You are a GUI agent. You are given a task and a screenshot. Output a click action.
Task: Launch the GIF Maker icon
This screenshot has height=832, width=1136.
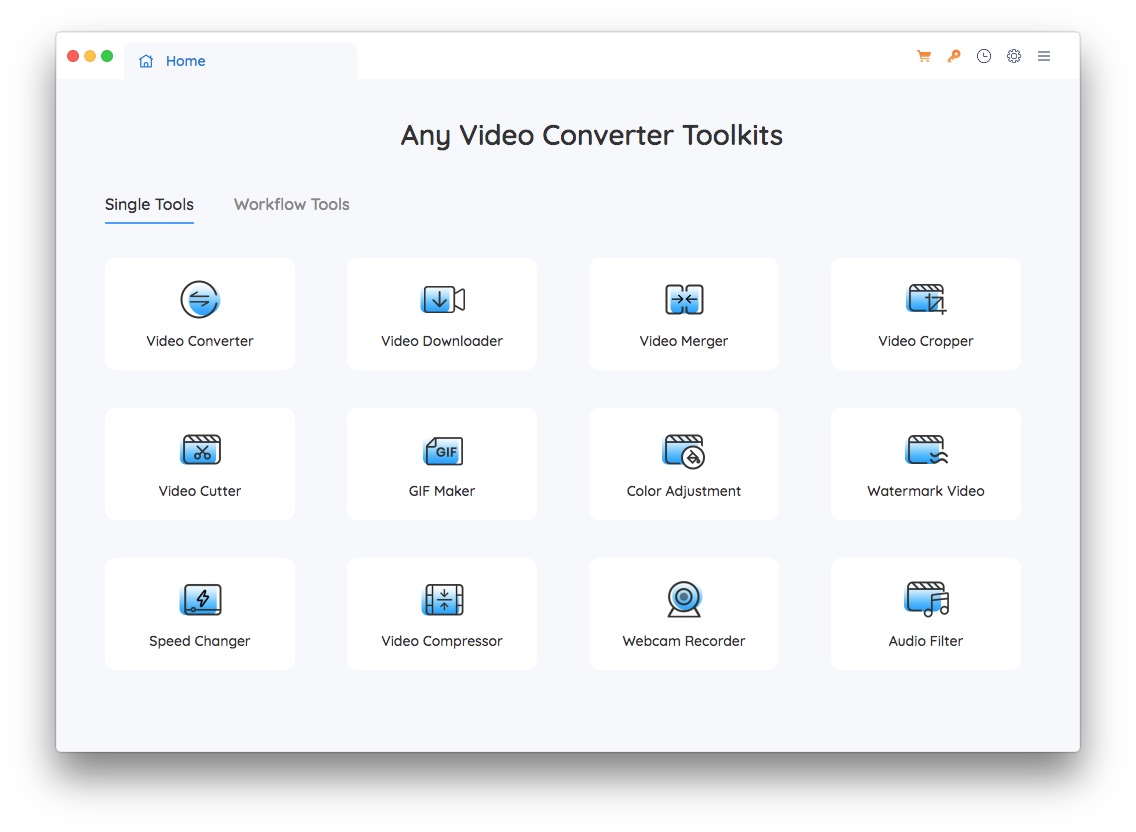coord(443,451)
